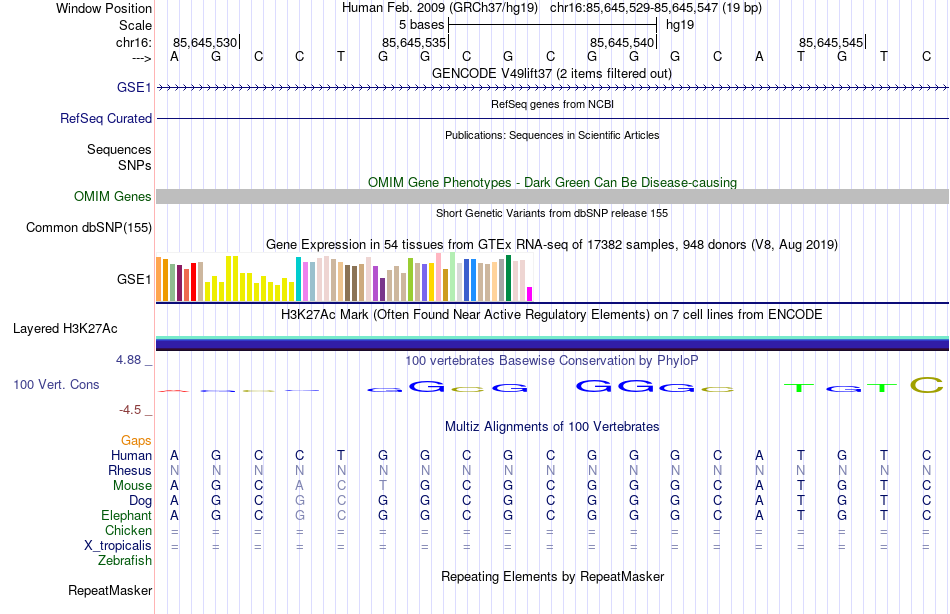Click the RefSeq Curated intron line

(x=553, y=118)
